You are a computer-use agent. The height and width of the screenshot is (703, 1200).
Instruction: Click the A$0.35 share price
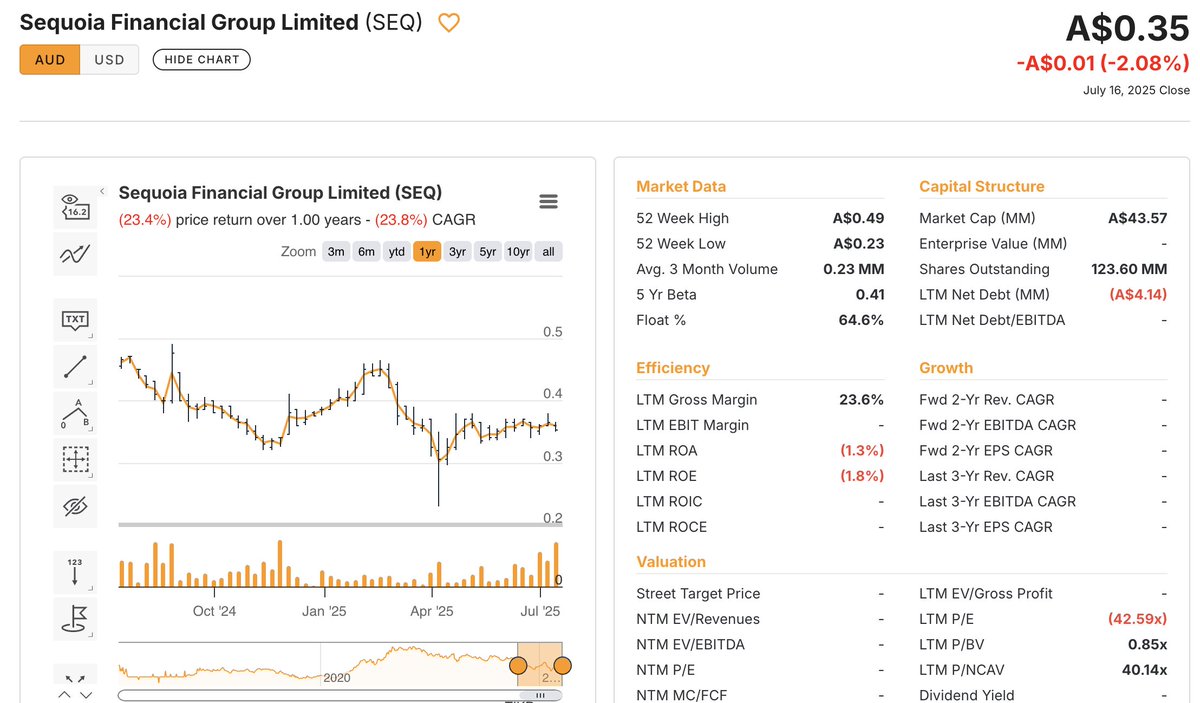(x=1127, y=28)
